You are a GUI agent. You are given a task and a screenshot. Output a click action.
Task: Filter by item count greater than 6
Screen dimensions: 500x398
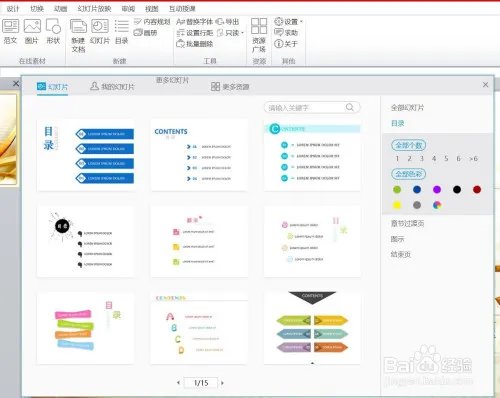point(473,159)
